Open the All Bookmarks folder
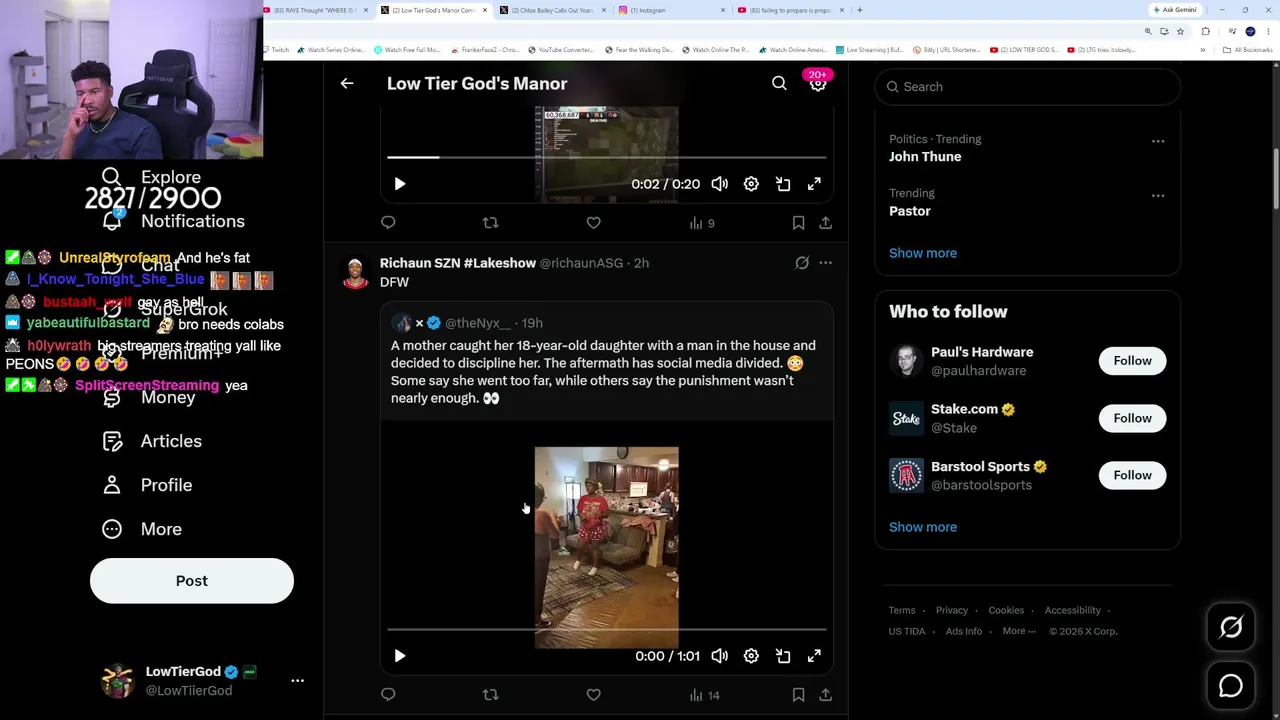 pyautogui.click(x=1247, y=50)
